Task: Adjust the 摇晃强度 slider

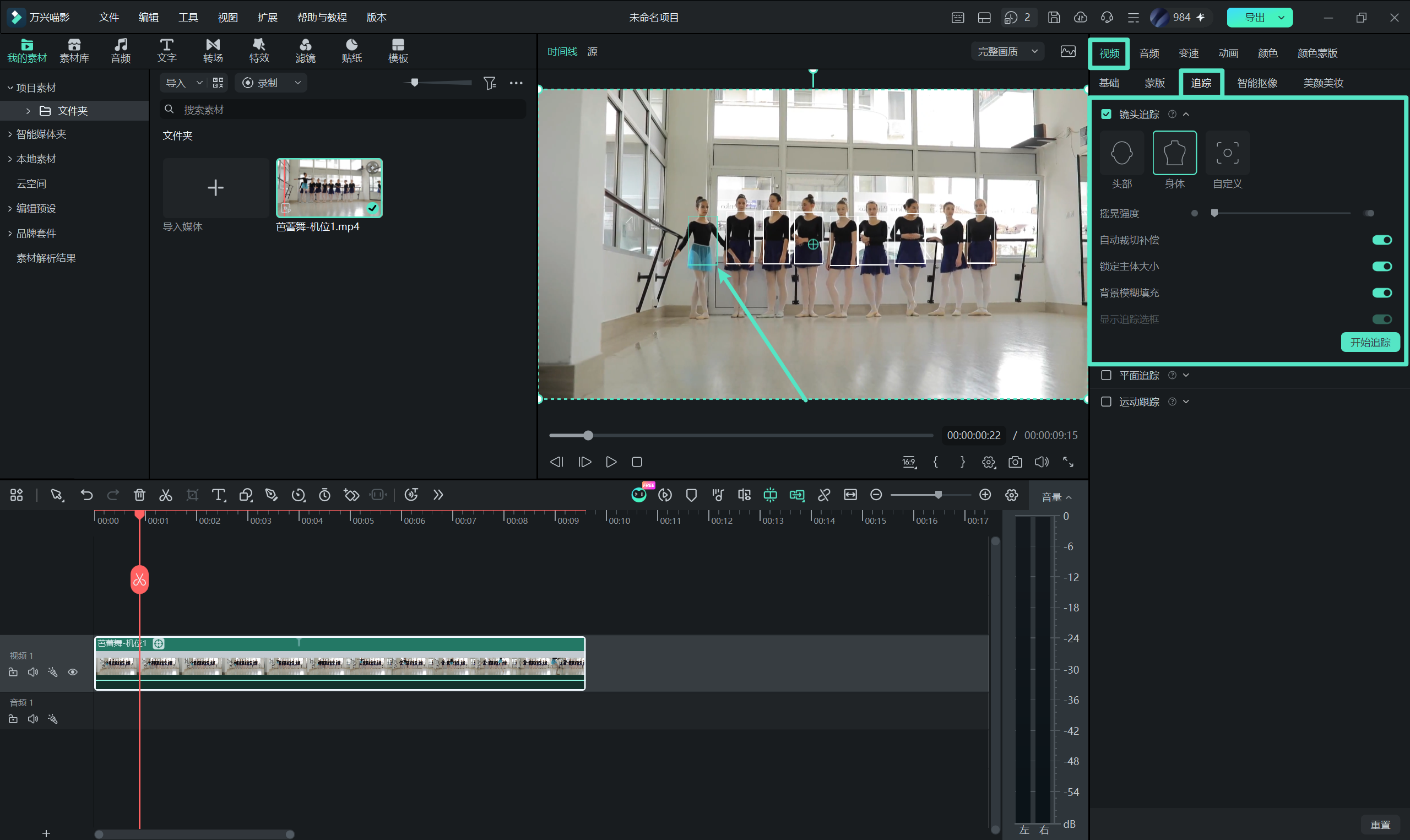Action: coord(1281,213)
